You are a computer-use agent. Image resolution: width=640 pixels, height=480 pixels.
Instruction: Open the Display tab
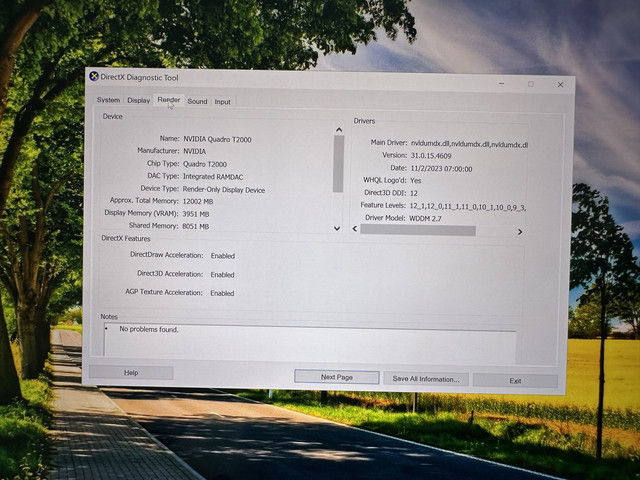[139, 100]
